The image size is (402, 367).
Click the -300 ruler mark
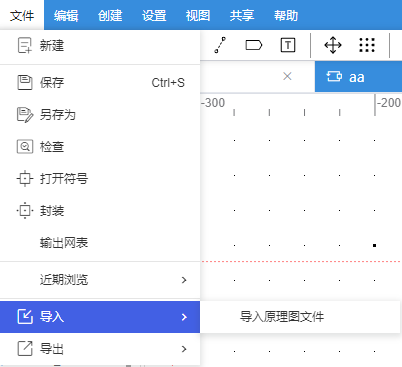[213, 103]
